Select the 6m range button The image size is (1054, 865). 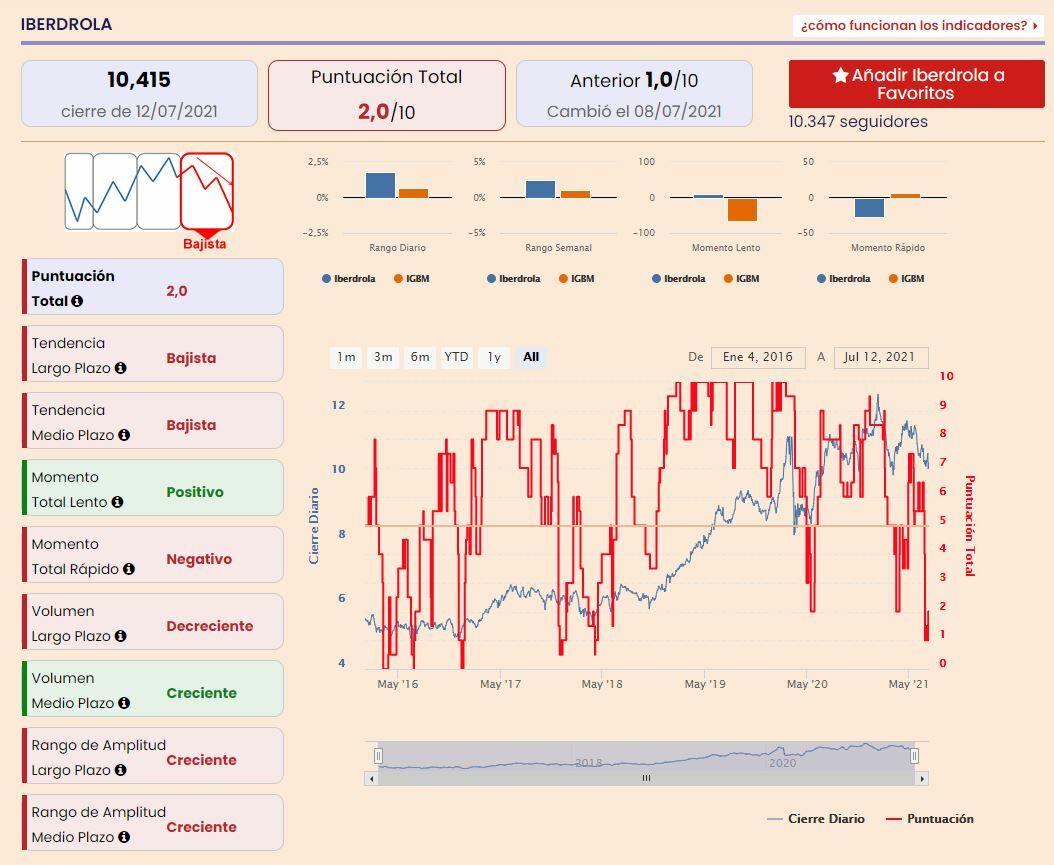(x=420, y=357)
